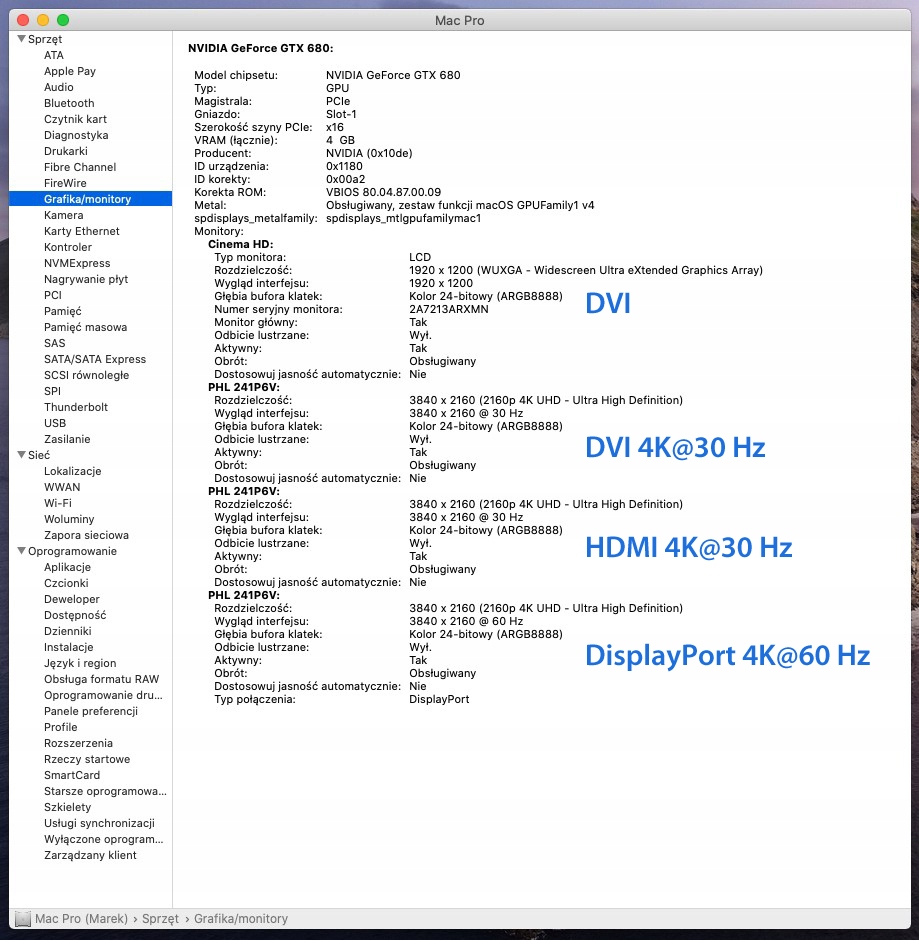Select SCSI równoległe item
This screenshot has width=919, height=940.
coord(86,375)
